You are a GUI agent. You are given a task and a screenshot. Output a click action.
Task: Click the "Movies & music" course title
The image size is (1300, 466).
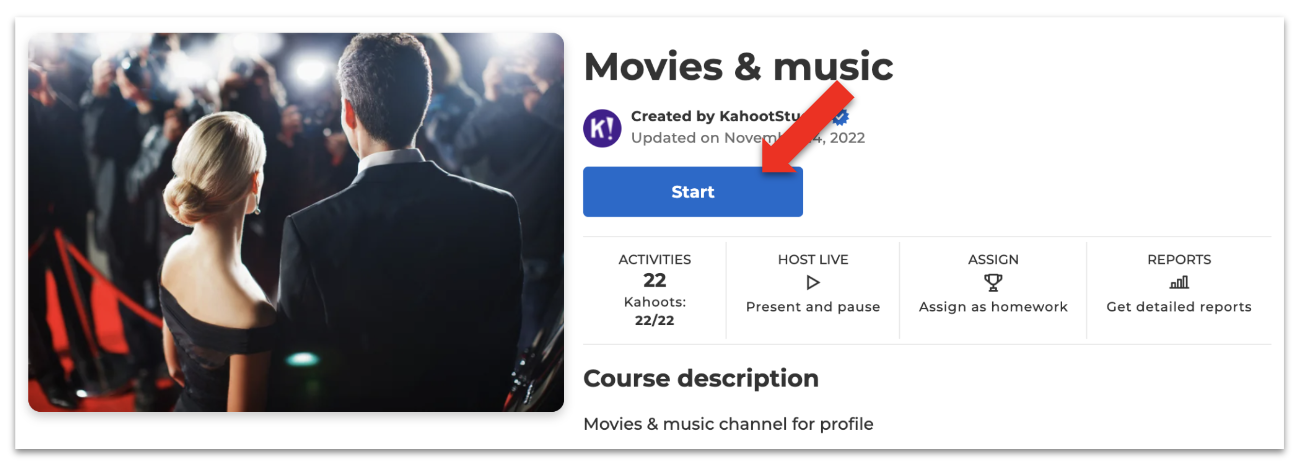tap(738, 67)
